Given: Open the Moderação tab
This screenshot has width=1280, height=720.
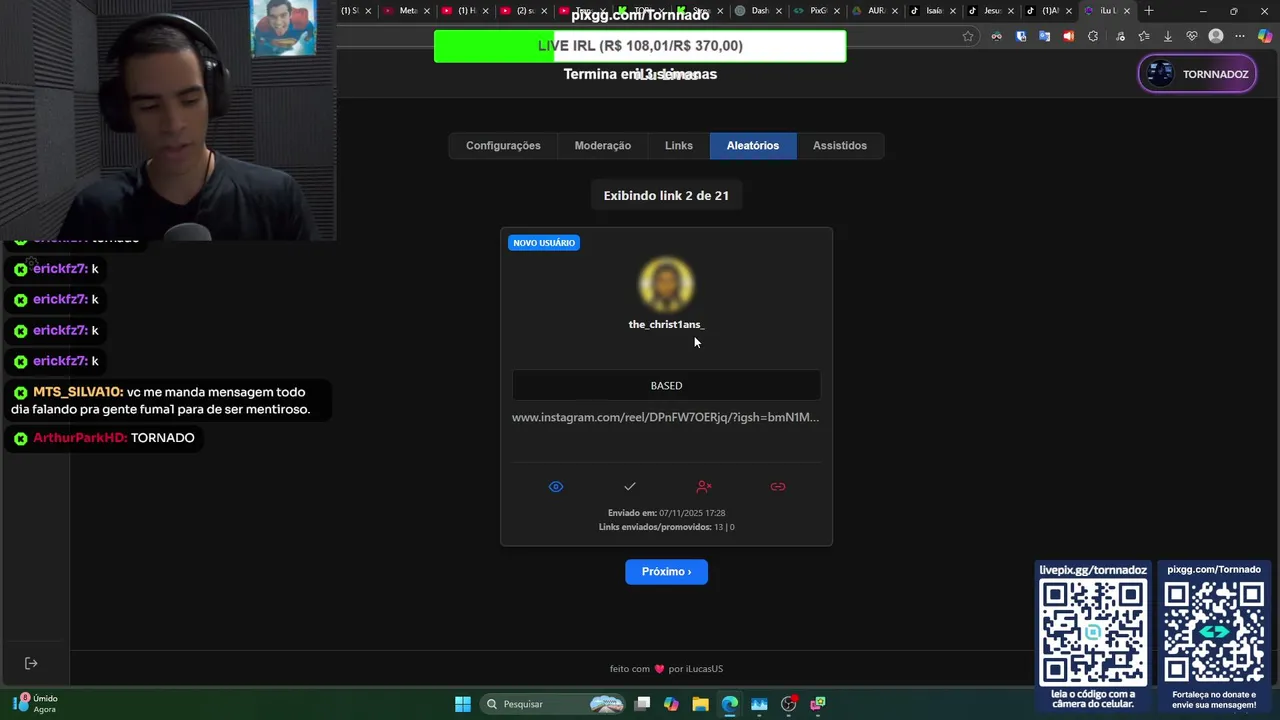Looking at the screenshot, I should pos(603,146).
